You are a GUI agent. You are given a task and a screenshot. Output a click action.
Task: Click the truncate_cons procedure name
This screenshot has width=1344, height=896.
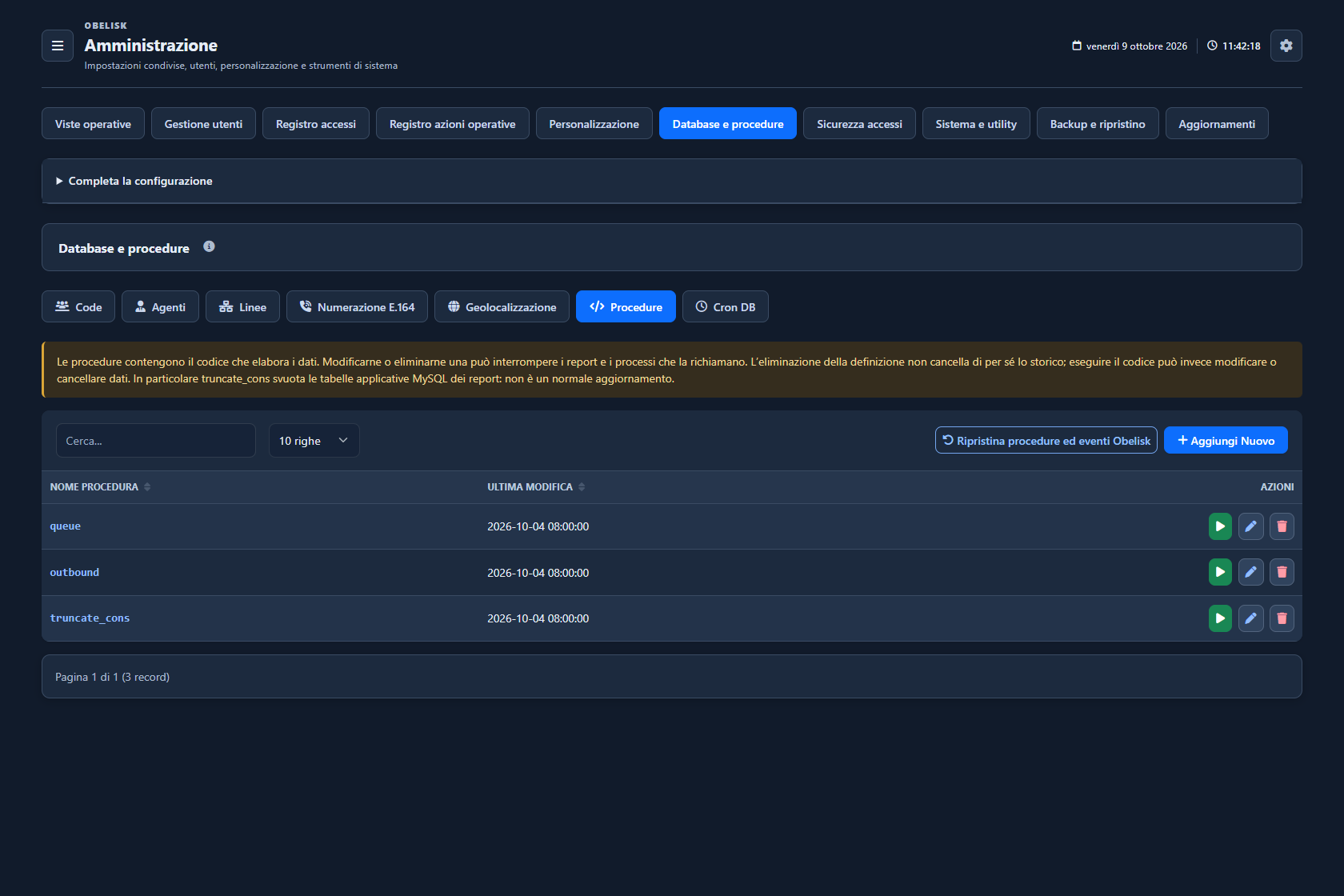coord(90,618)
